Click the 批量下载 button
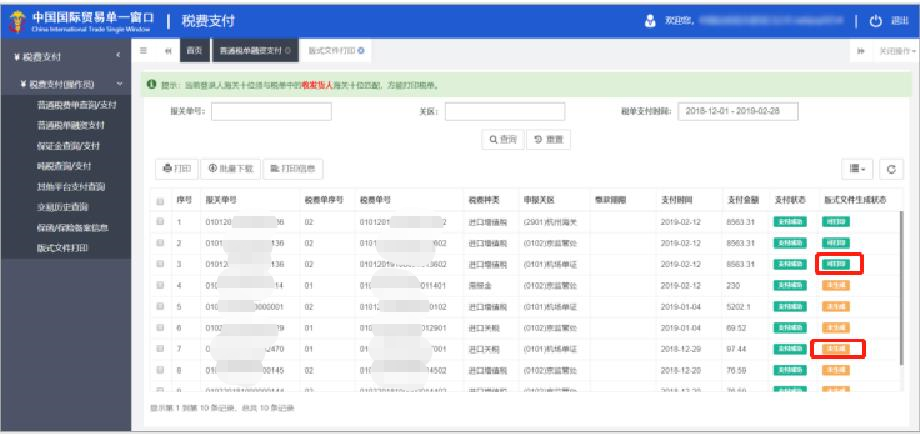The height and width of the screenshot is (435, 920). (230, 169)
